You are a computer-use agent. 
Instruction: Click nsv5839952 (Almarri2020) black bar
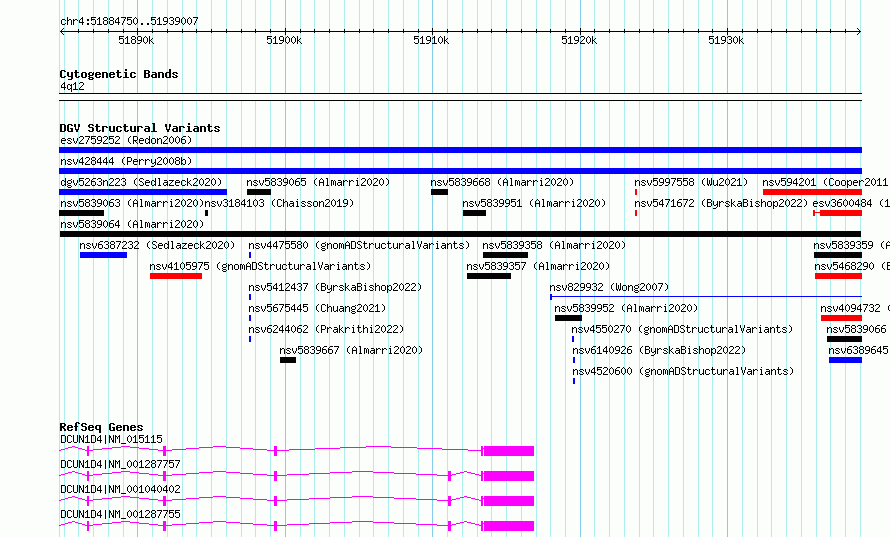568,318
